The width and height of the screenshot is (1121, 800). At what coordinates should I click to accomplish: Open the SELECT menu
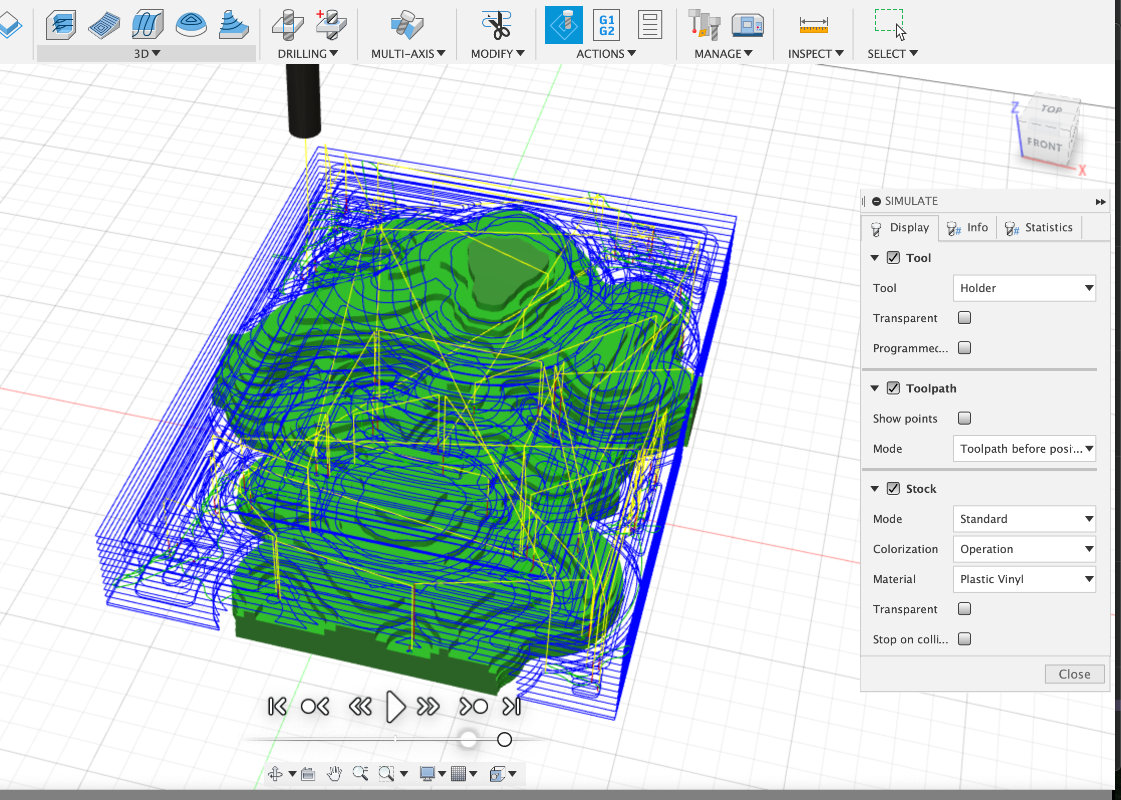pyautogui.click(x=893, y=54)
